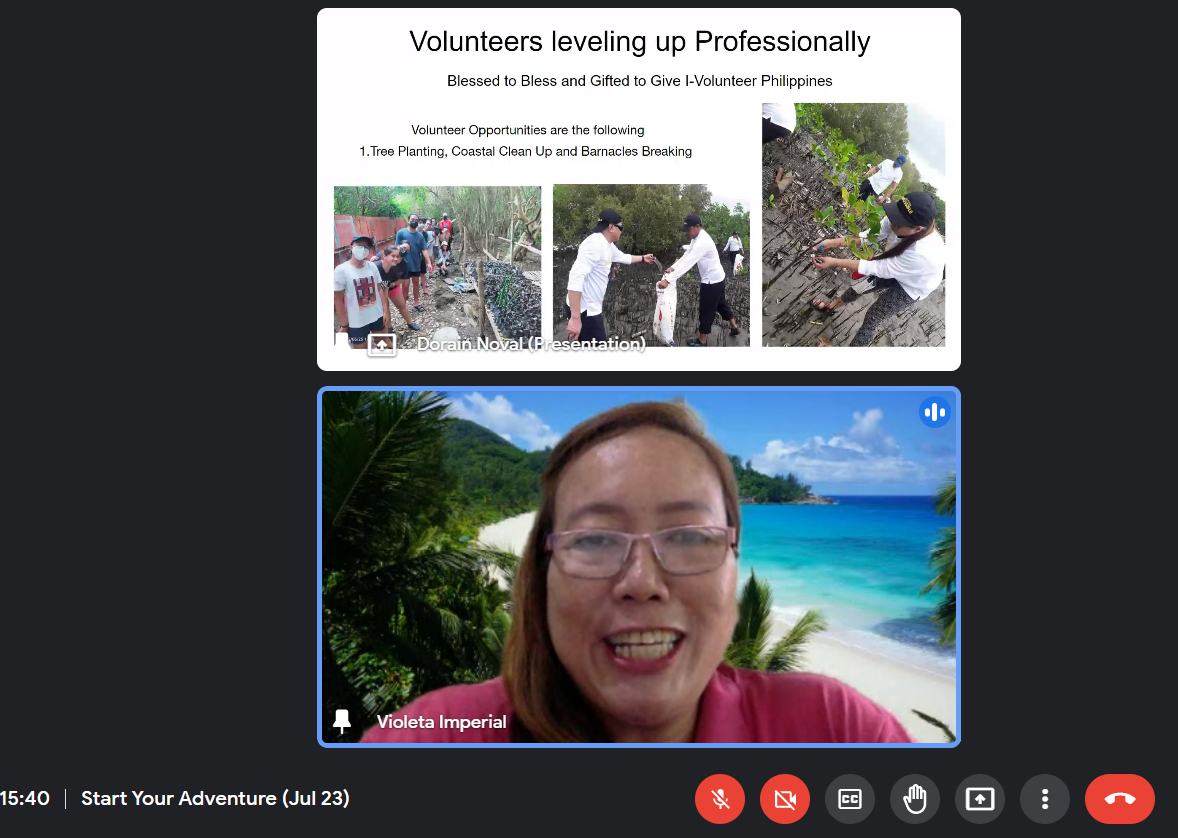
Task: Click the blue speaking audio indicator
Action: pos(934,412)
